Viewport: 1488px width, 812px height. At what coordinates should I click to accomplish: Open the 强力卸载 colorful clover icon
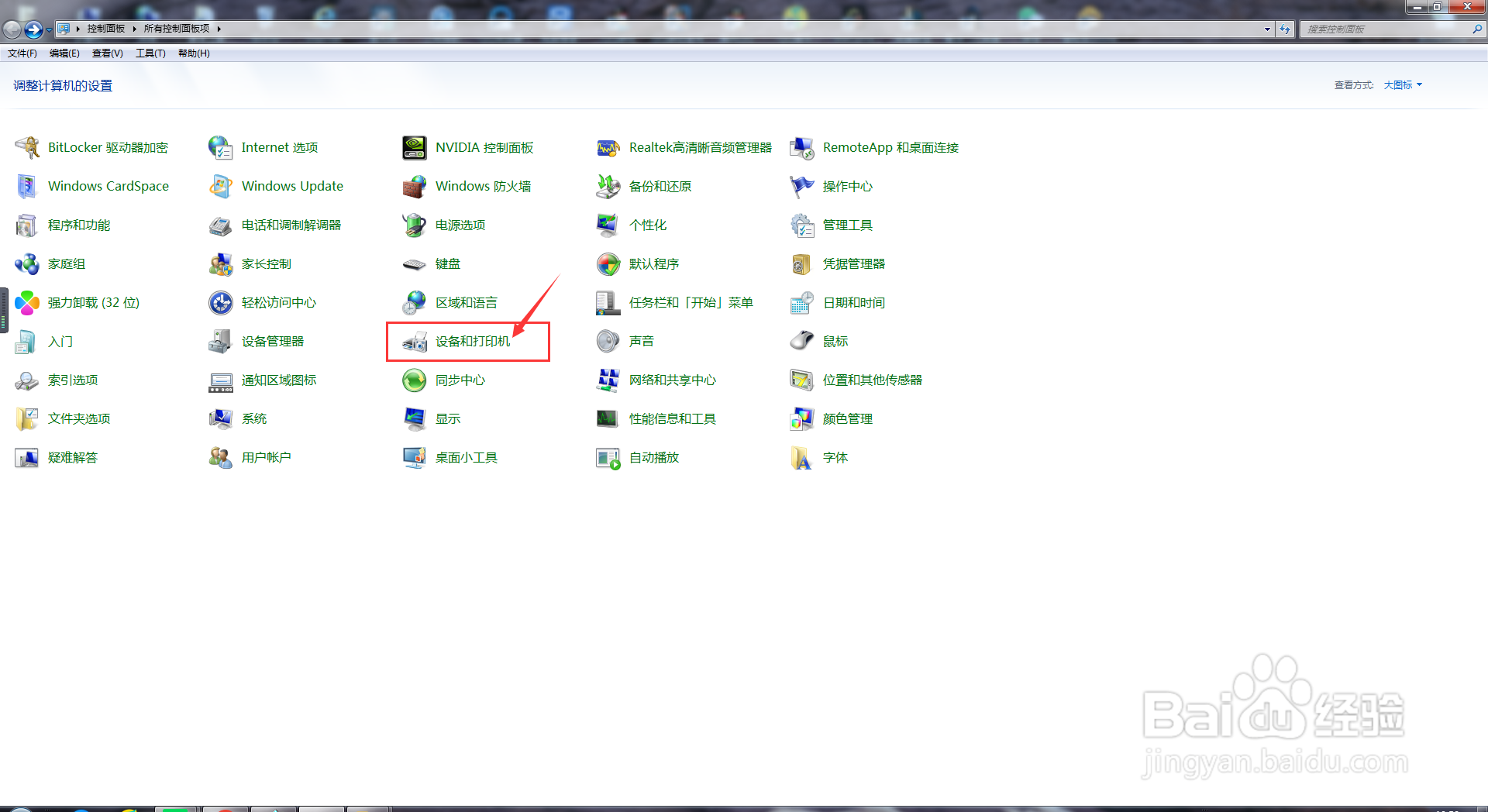point(27,302)
